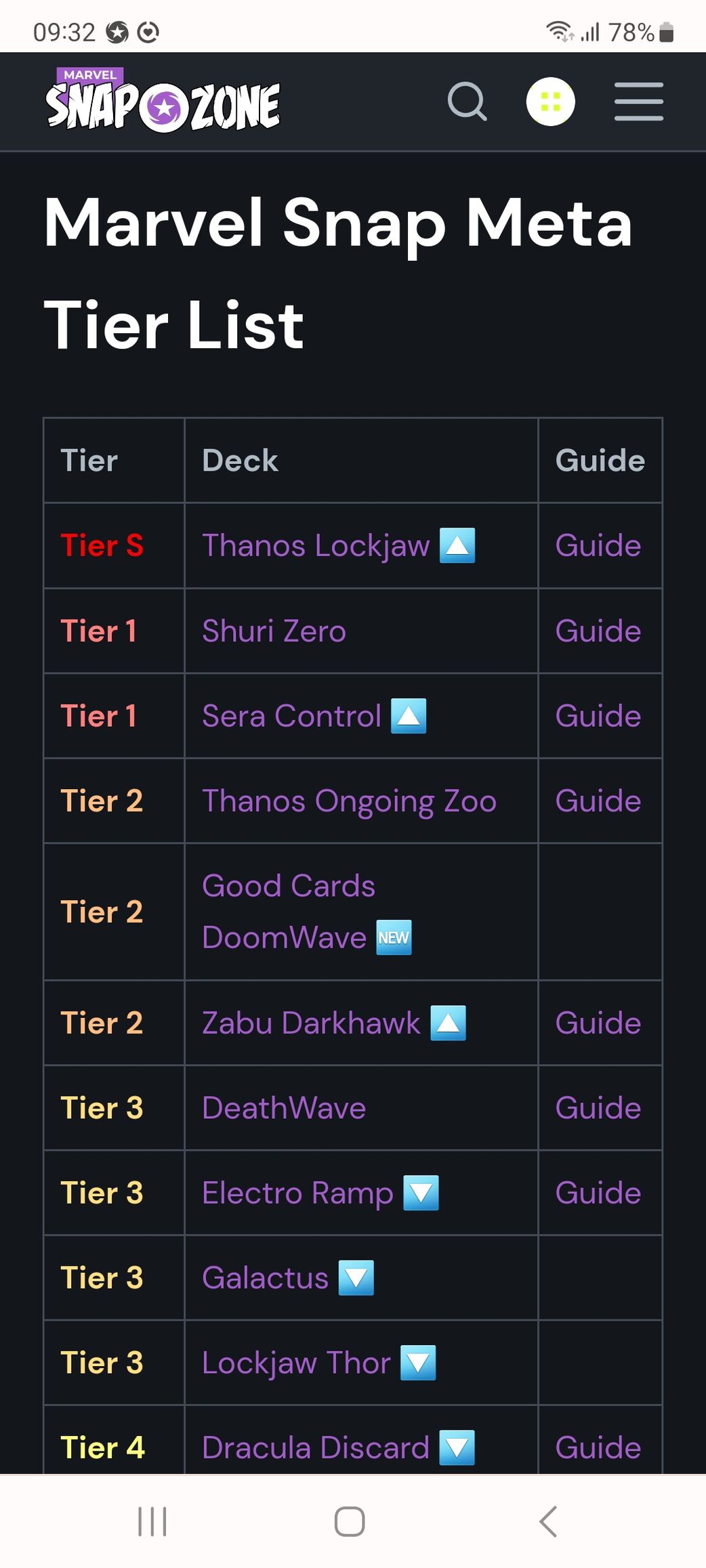The height and width of the screenshot is (1568, 706).
Task: Open Thanos Lockjaw deck link
Action: [x=316, y=545]
